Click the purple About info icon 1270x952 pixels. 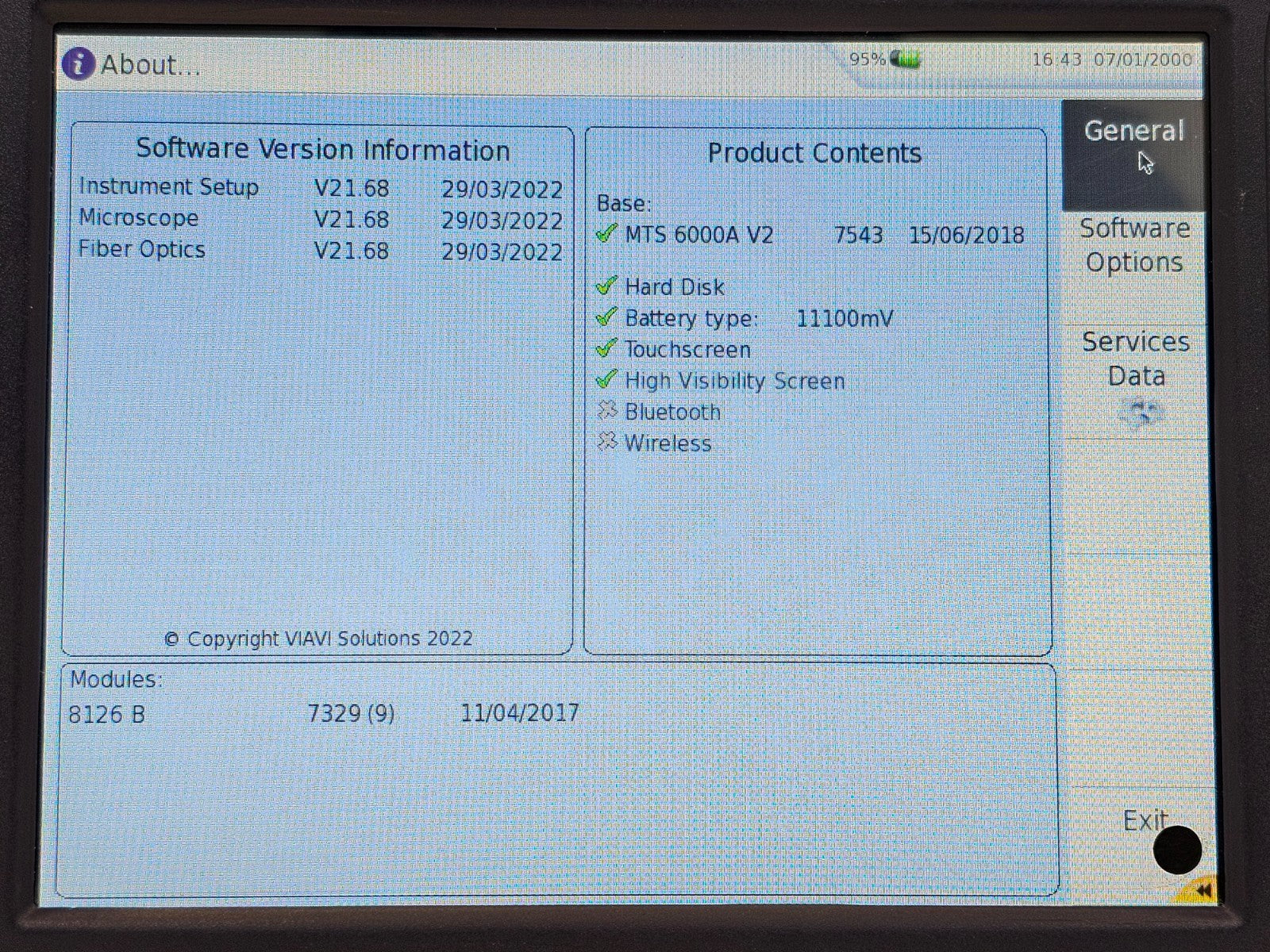[78, 63]
